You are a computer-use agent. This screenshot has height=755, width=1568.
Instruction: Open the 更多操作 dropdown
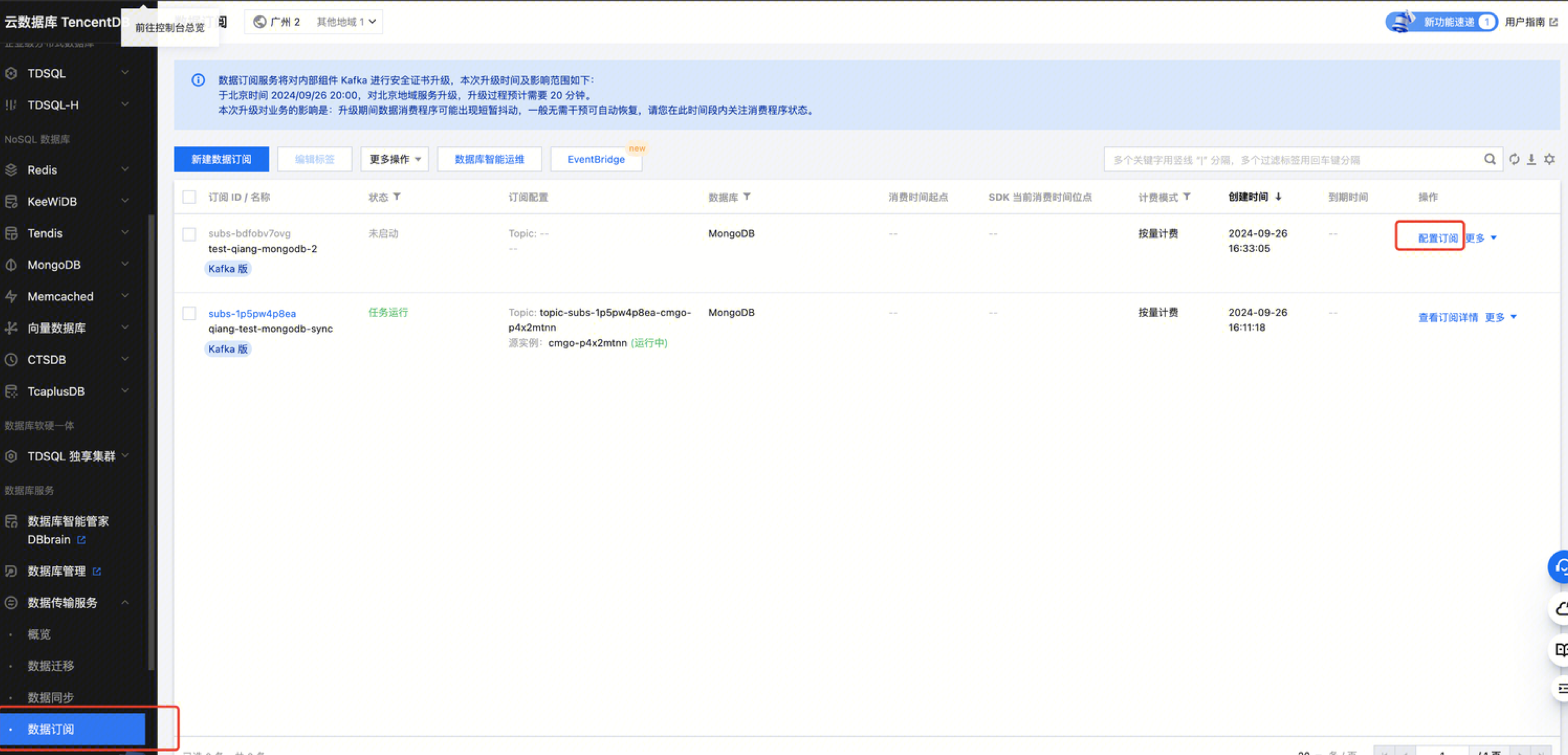pyautogui.click(x=395, y=159)
